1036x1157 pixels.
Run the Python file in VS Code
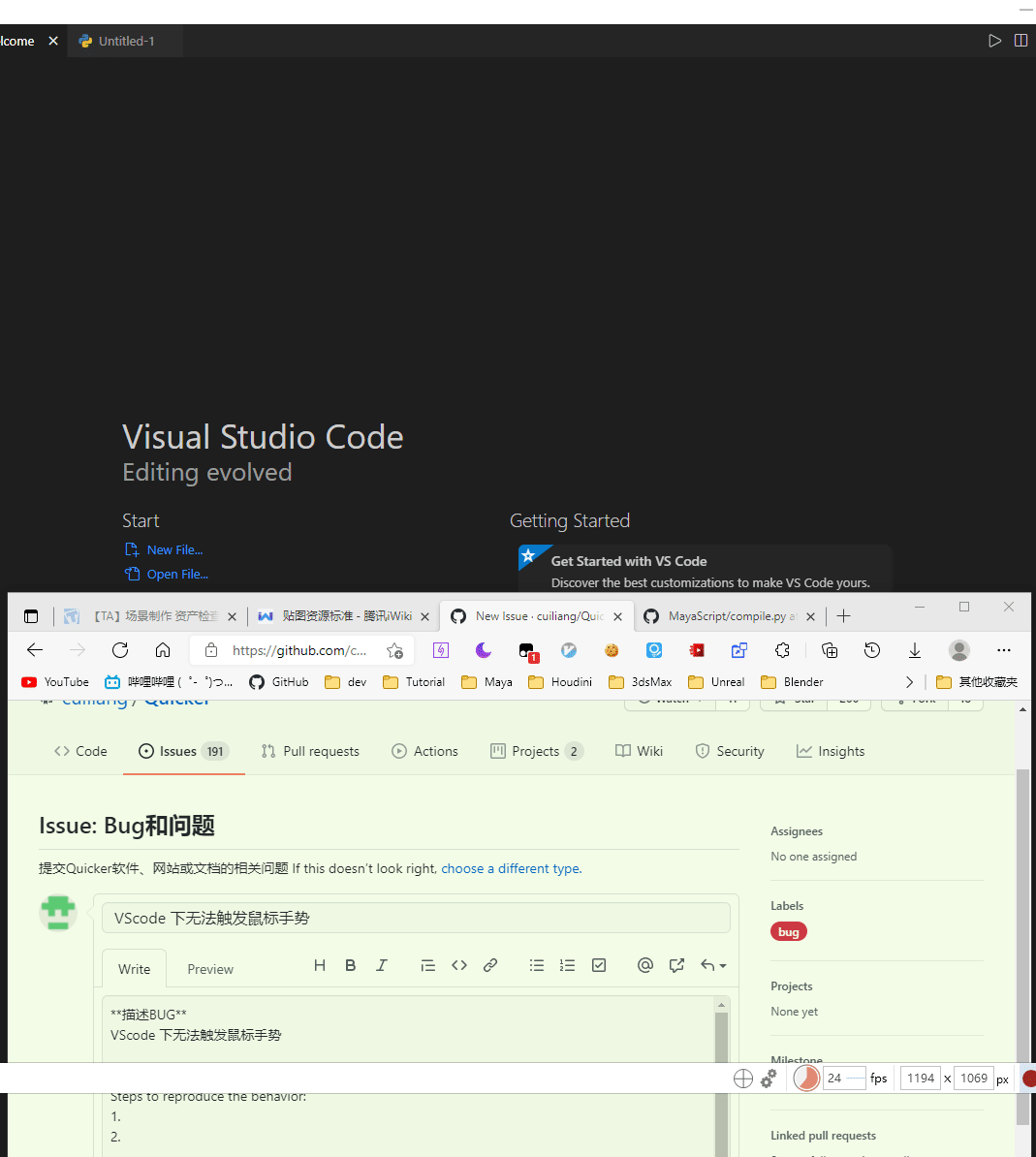994,41
